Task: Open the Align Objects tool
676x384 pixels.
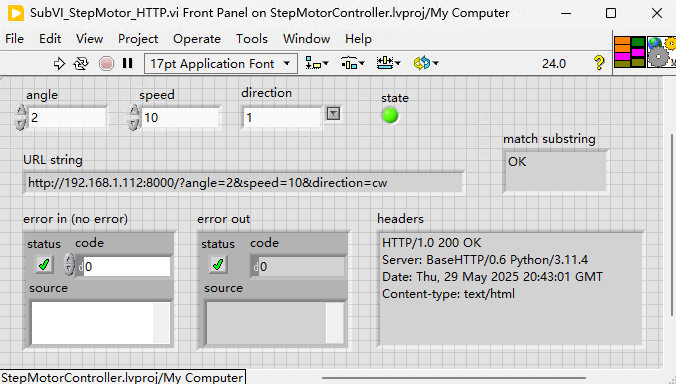Action: 316,63
